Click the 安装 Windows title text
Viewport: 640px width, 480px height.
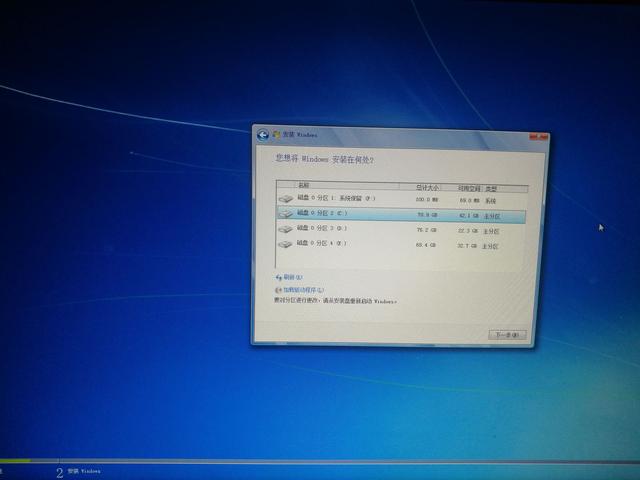pos(300,134)
